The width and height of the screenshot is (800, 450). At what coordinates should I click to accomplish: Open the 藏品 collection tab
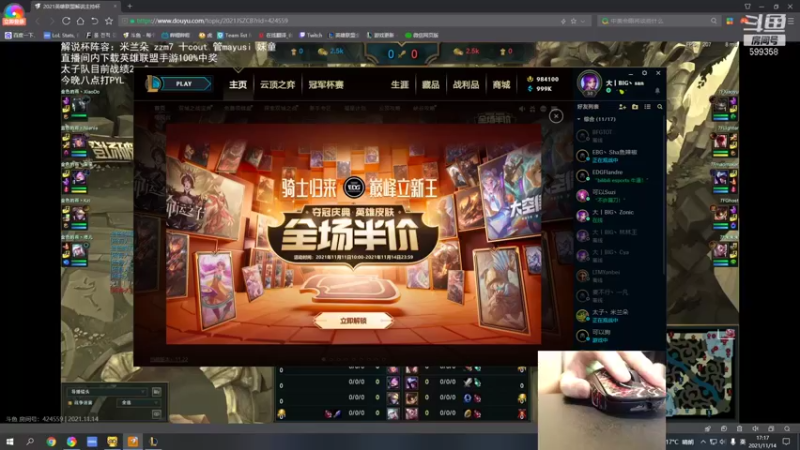coord(431,85)
